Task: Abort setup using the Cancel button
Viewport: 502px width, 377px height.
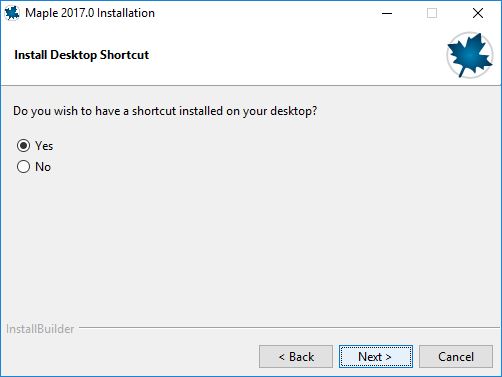Action: click(x=456, y=357)
